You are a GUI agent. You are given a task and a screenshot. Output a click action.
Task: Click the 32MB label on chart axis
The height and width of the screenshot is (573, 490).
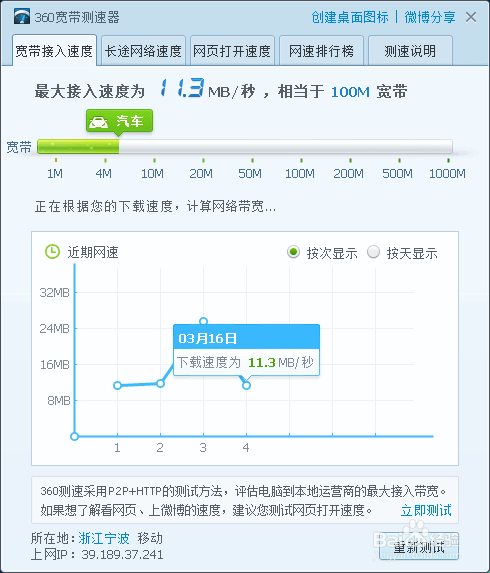(54, 292)
